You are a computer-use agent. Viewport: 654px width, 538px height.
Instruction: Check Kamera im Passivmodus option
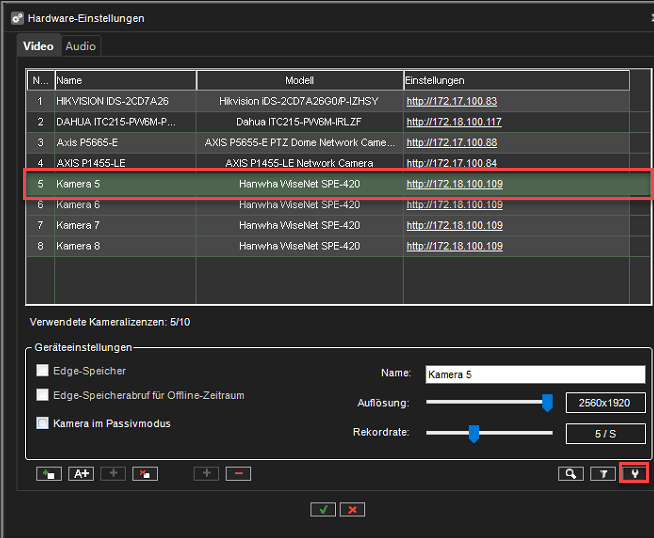pyautogui.click(x=43, y=423)
